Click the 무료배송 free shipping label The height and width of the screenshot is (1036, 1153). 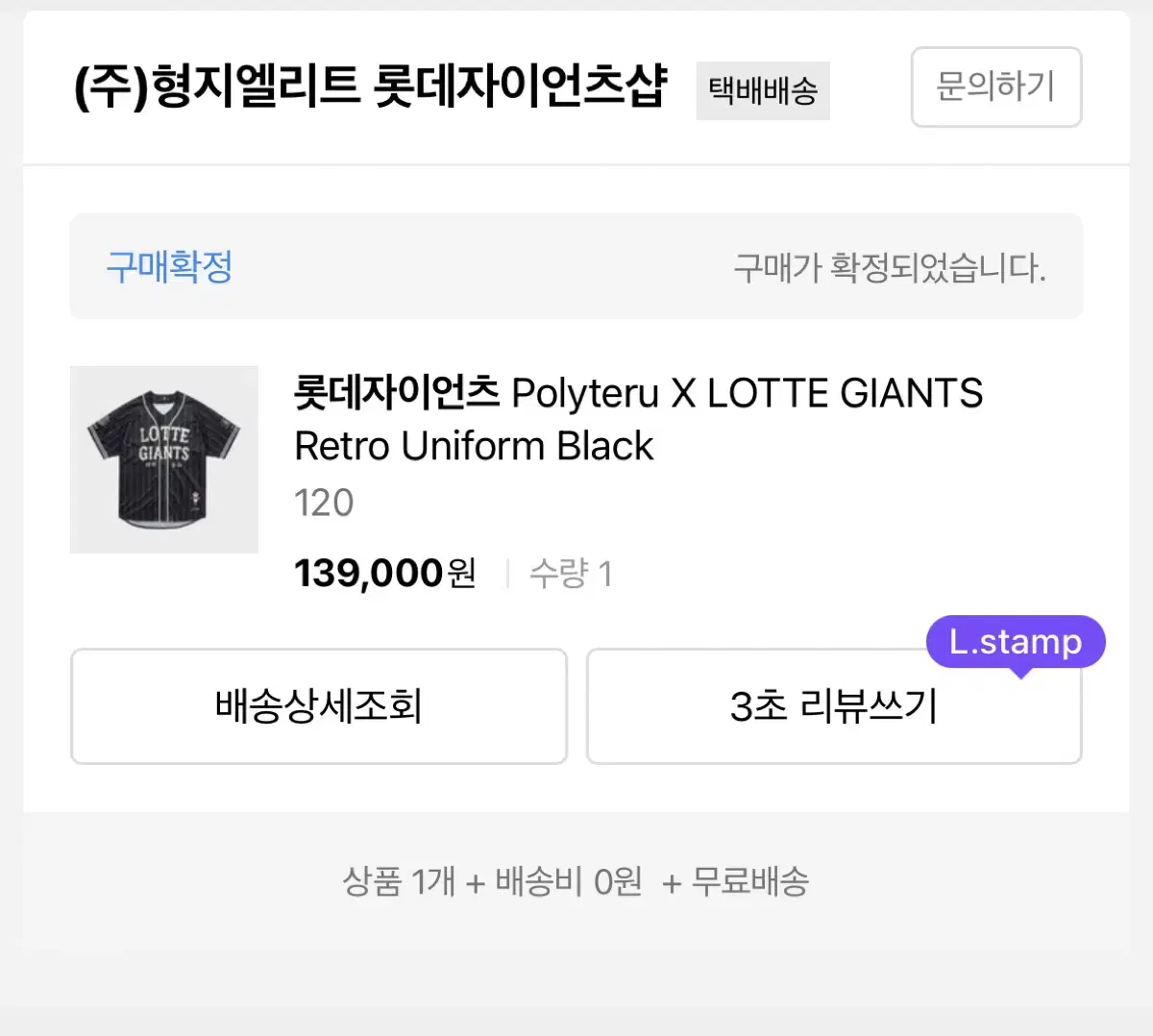[x=751, y=881]
